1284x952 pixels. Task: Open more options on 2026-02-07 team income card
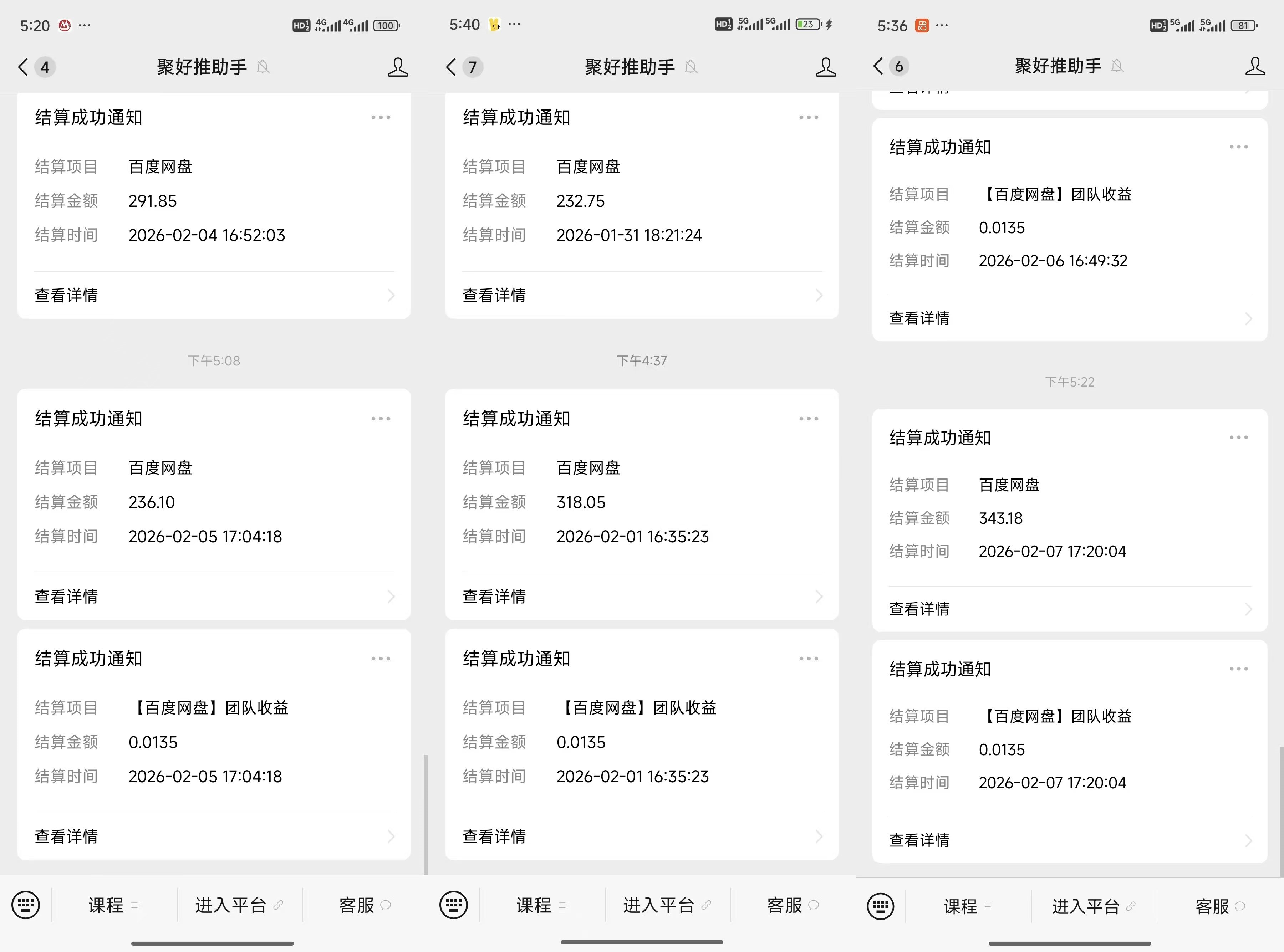[x=1238, y=669]
